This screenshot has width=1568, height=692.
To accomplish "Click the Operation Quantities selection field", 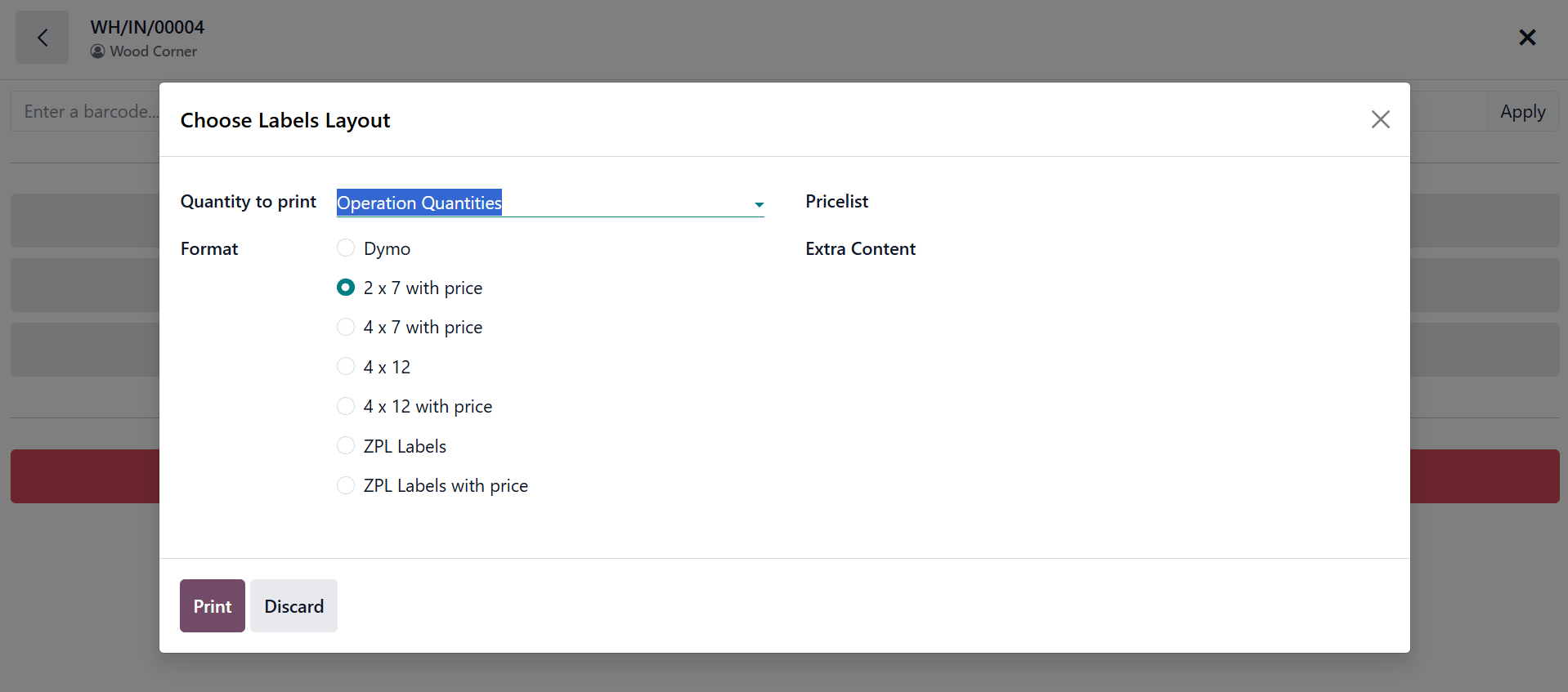I will tap(540, 203).
